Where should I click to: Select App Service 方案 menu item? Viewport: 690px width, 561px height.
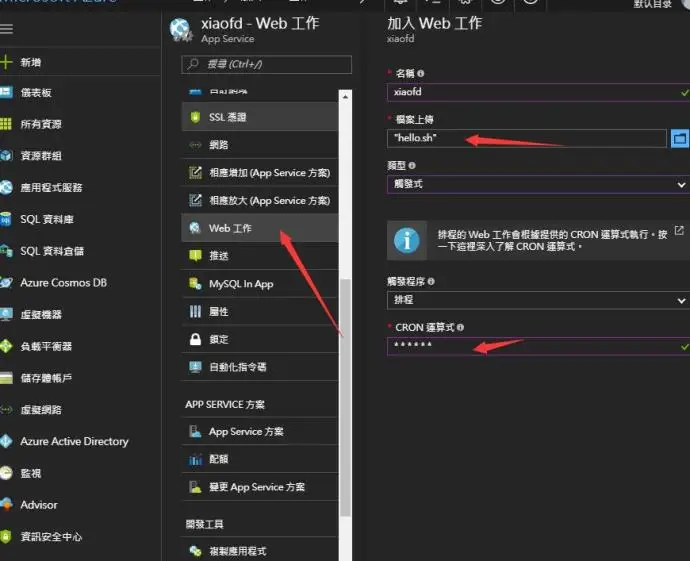[260, 432]
